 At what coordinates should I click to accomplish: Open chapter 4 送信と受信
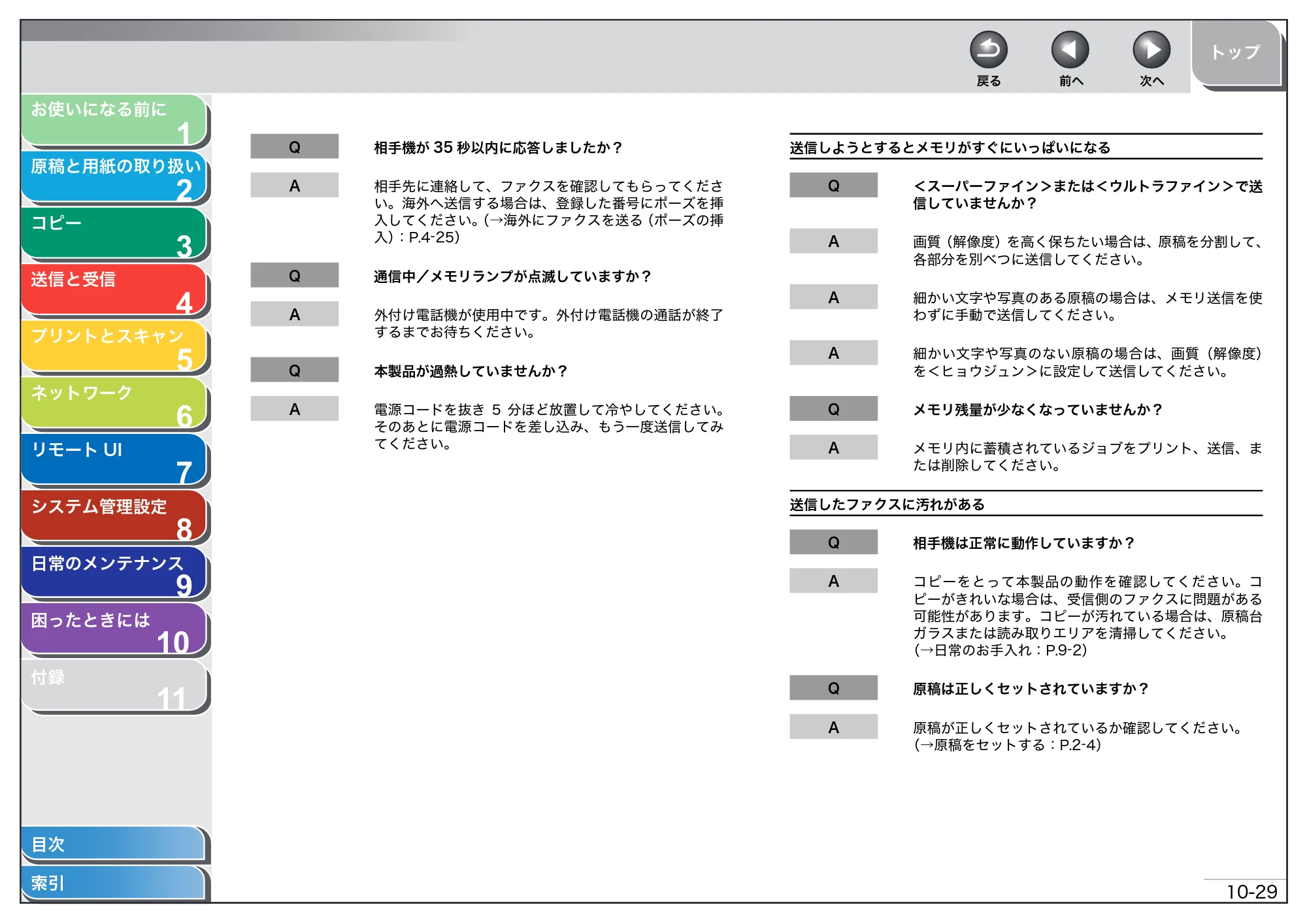pos(114,289)
